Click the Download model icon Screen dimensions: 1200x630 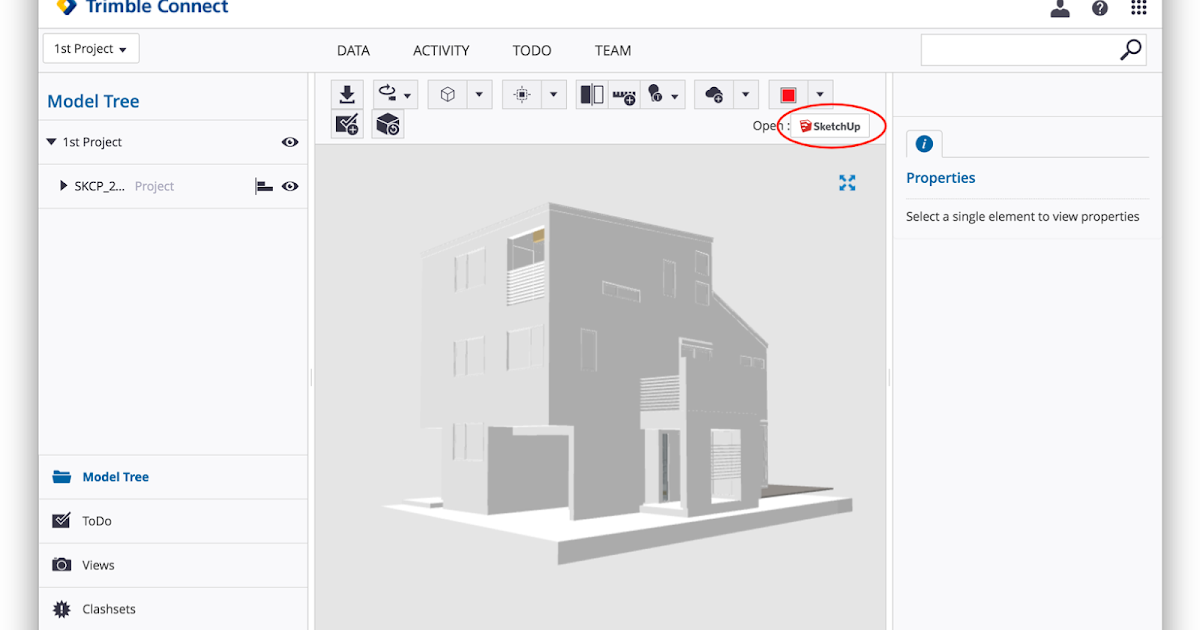pyautogui.click(x=347, y=93)
